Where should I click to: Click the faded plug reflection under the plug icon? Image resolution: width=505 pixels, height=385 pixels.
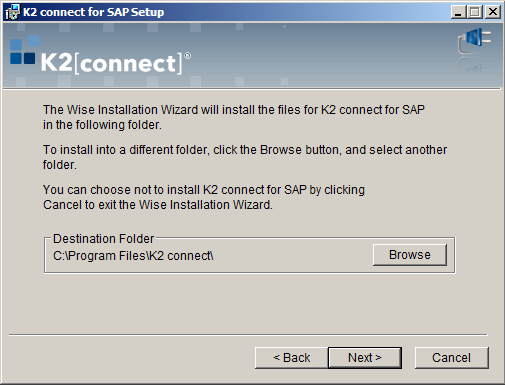pyautogui.click(x=474, y=65)
